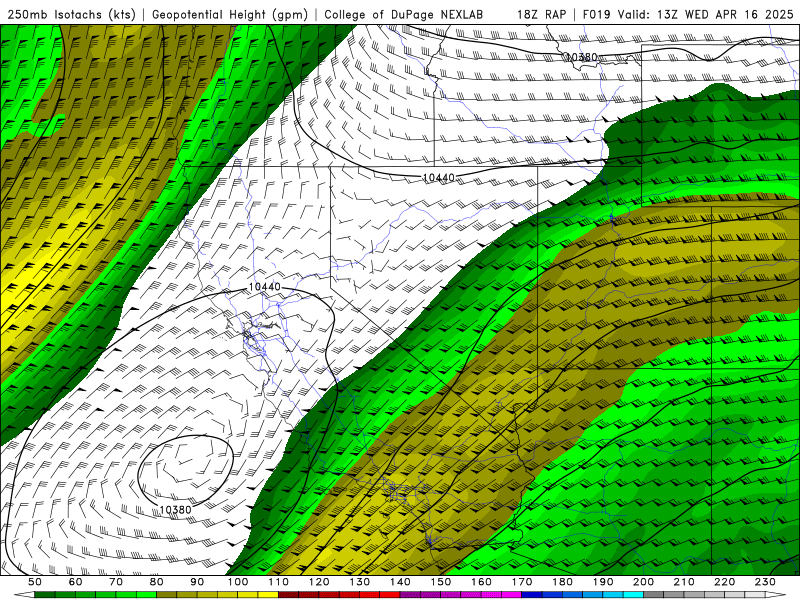Click the 200 value on the color scale

[643, 582]
